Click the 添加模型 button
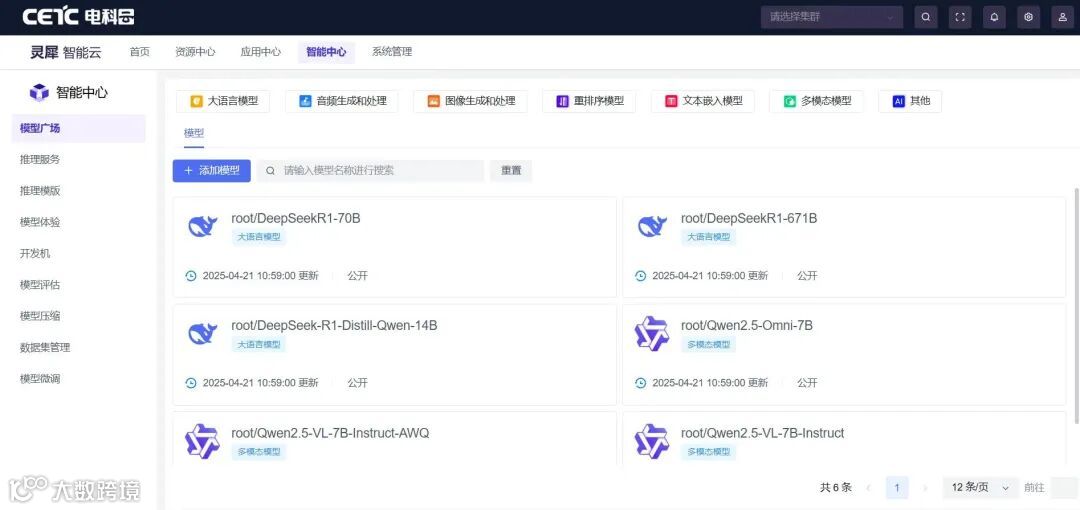 tap(211, 170)
